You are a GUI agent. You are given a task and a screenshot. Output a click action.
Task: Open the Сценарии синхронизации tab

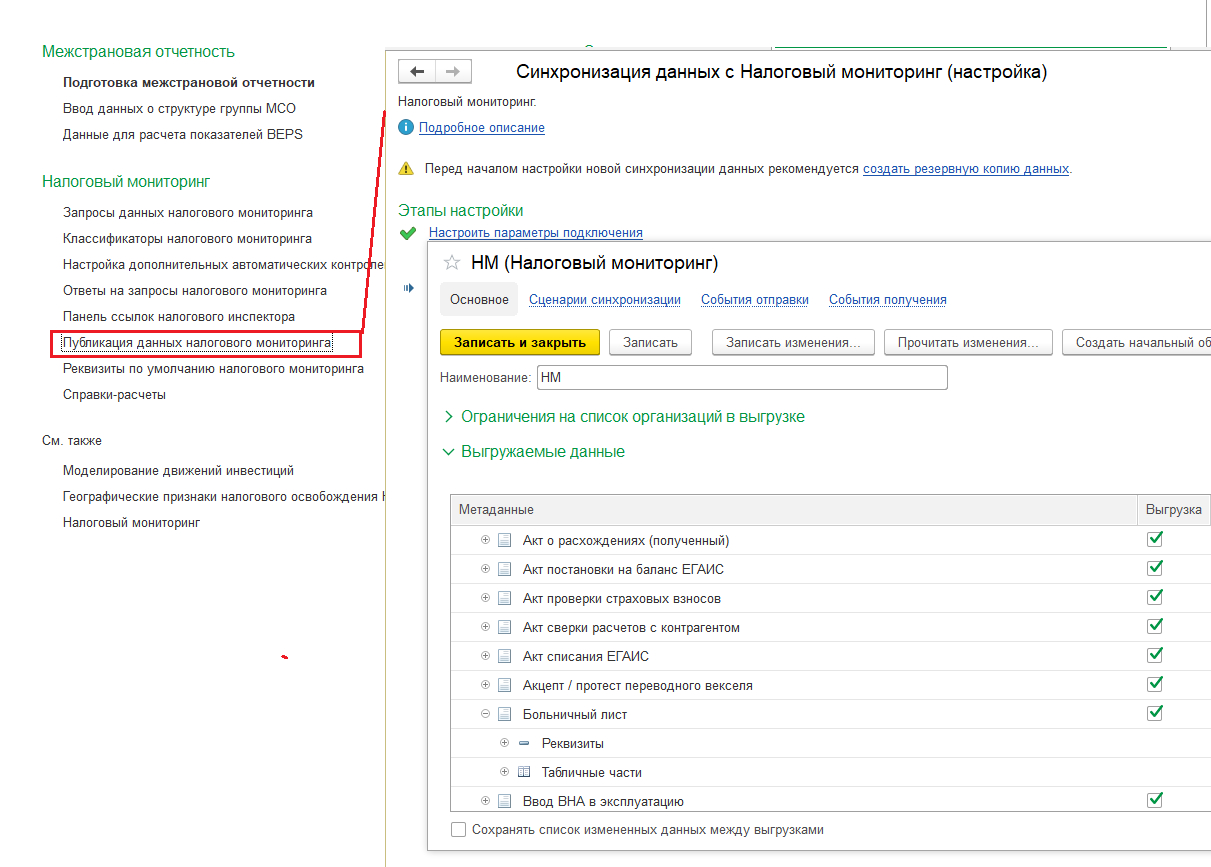click(x=605, y=299)
